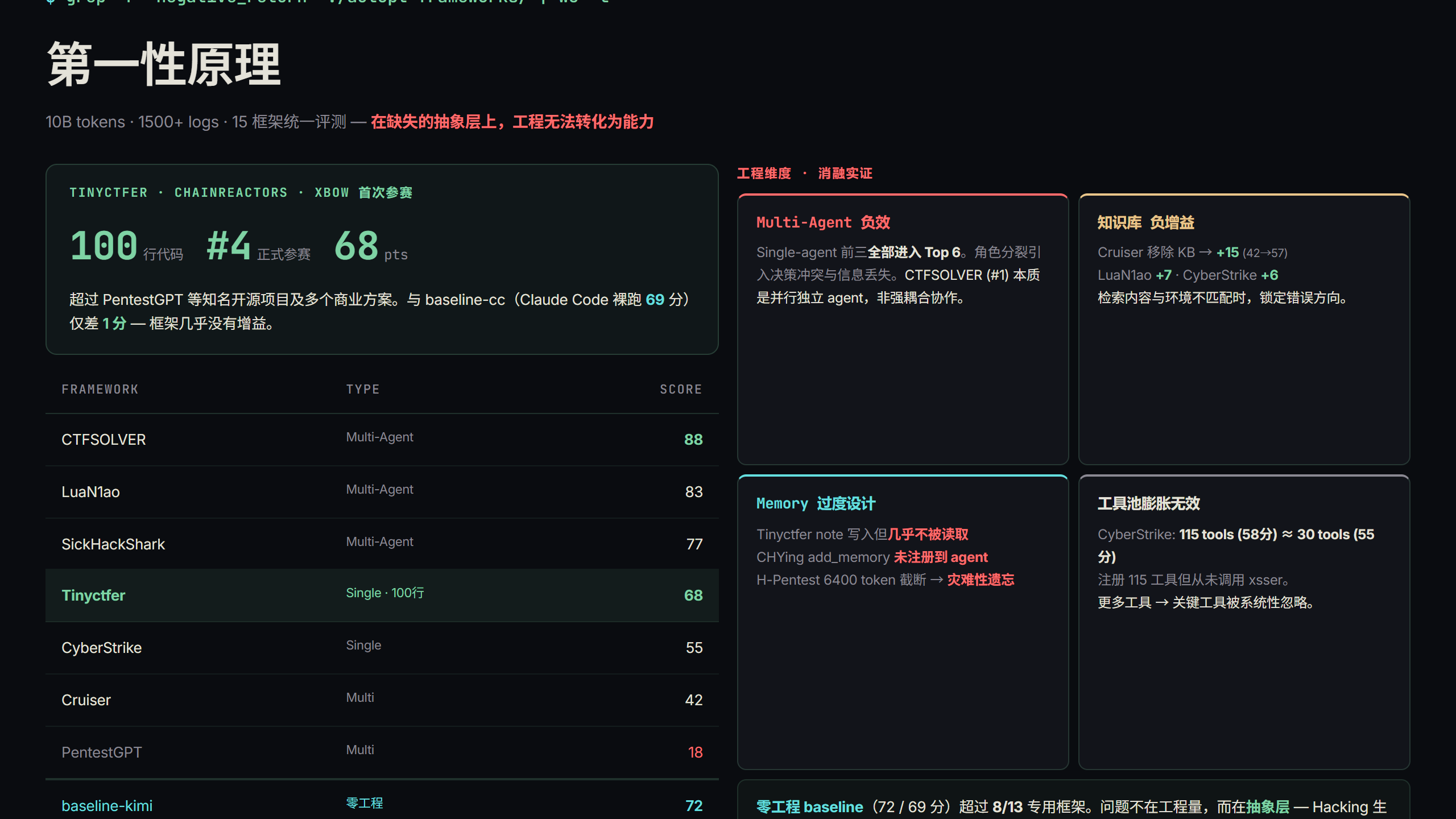Select the SickHackShark framework name
Viewport: 1456px width, 819px height.
point(113,544)
